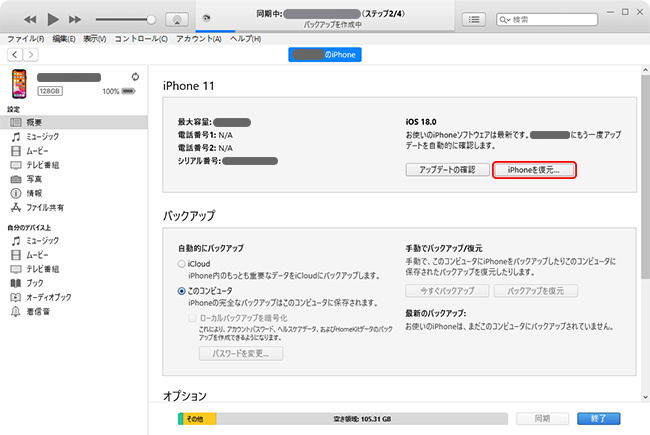
Task: Open 写真 in the sidebar
Action: [34, 178]
